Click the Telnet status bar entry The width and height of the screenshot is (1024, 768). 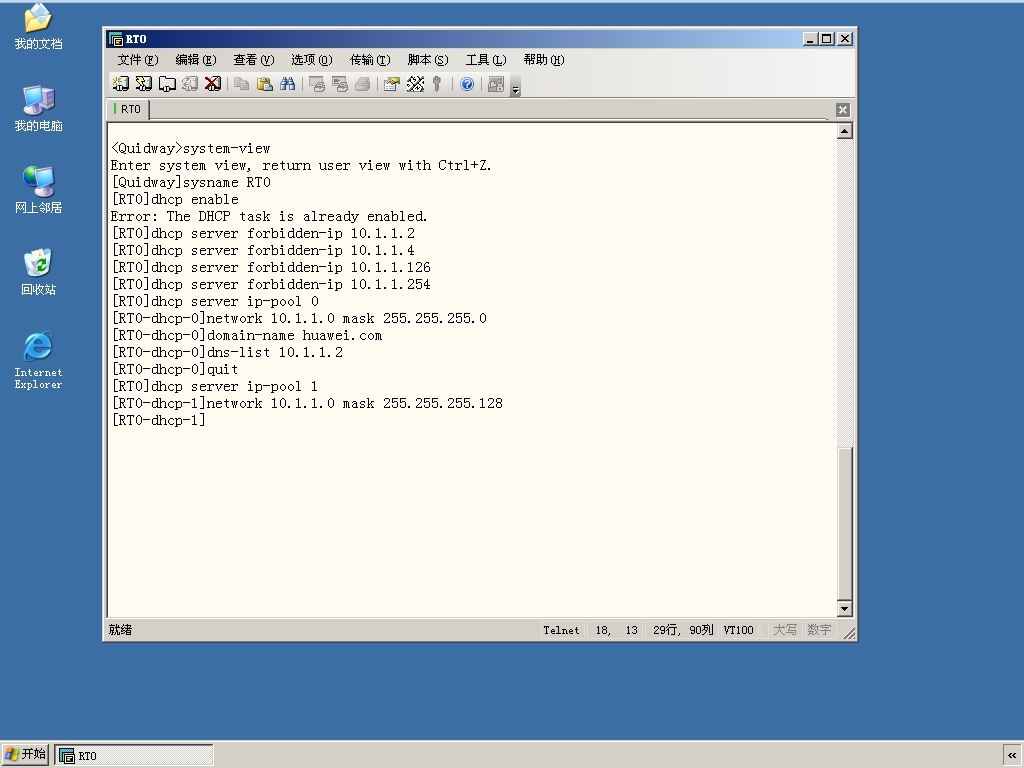coord(561,630)
